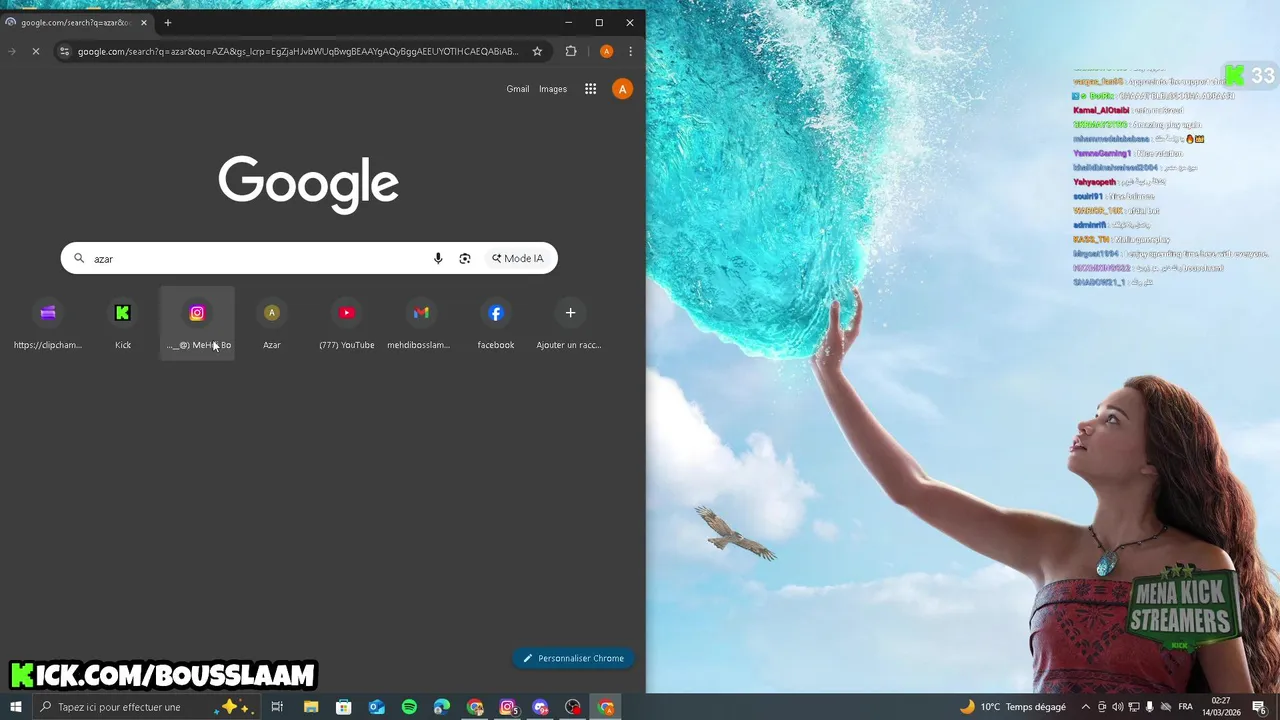
Task: Open the Google account avatar
Action: (622, 89)
